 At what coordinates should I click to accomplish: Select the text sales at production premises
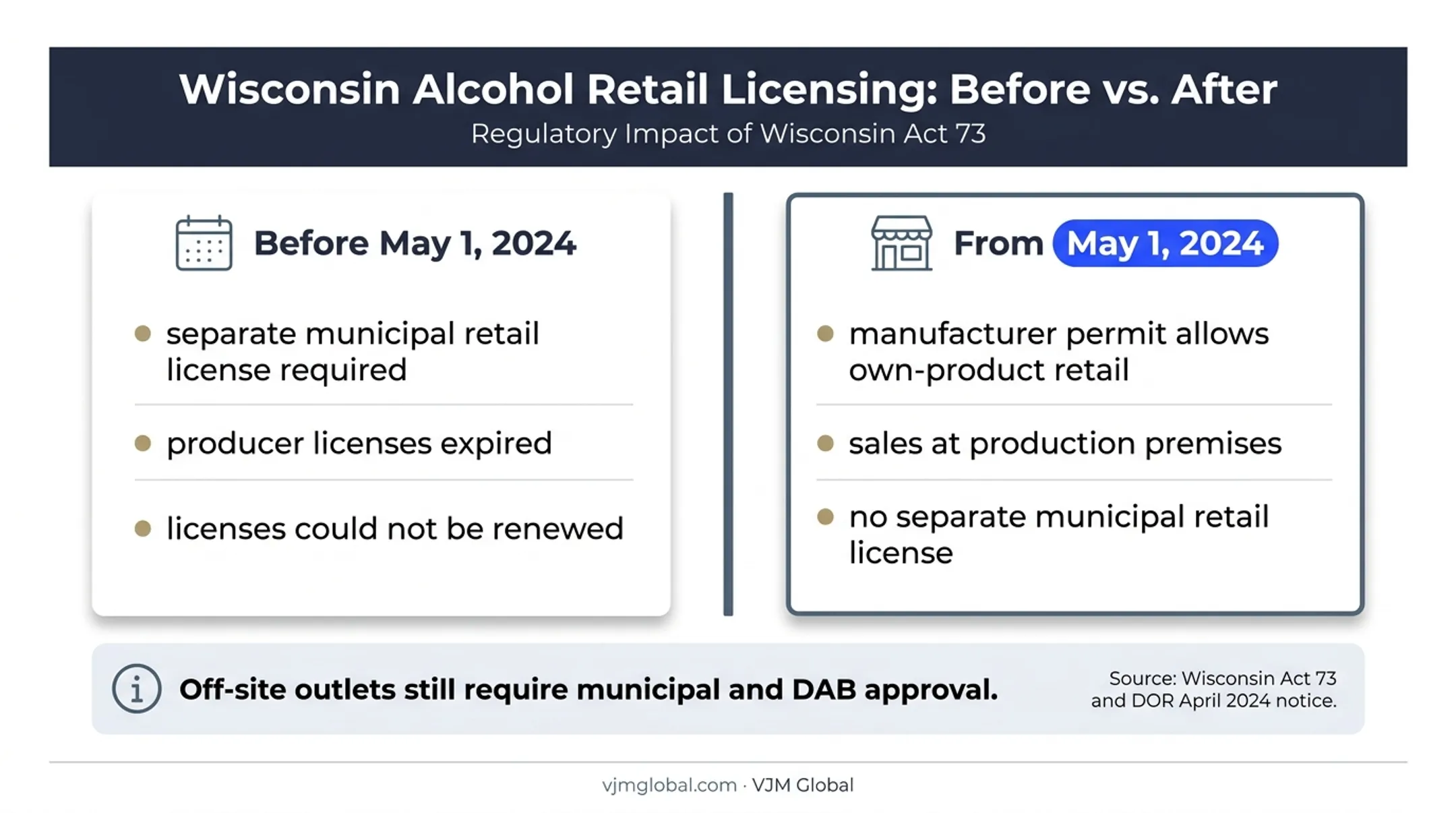click(x=1065, y=444)
